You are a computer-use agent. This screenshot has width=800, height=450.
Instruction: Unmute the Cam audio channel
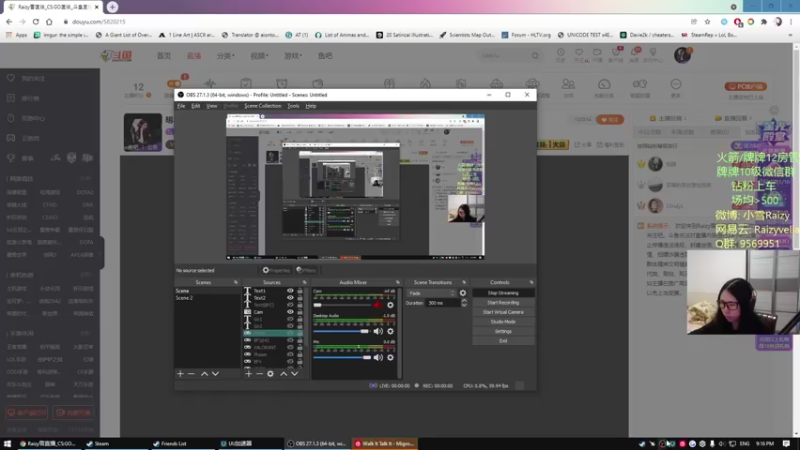pos(378,305)
